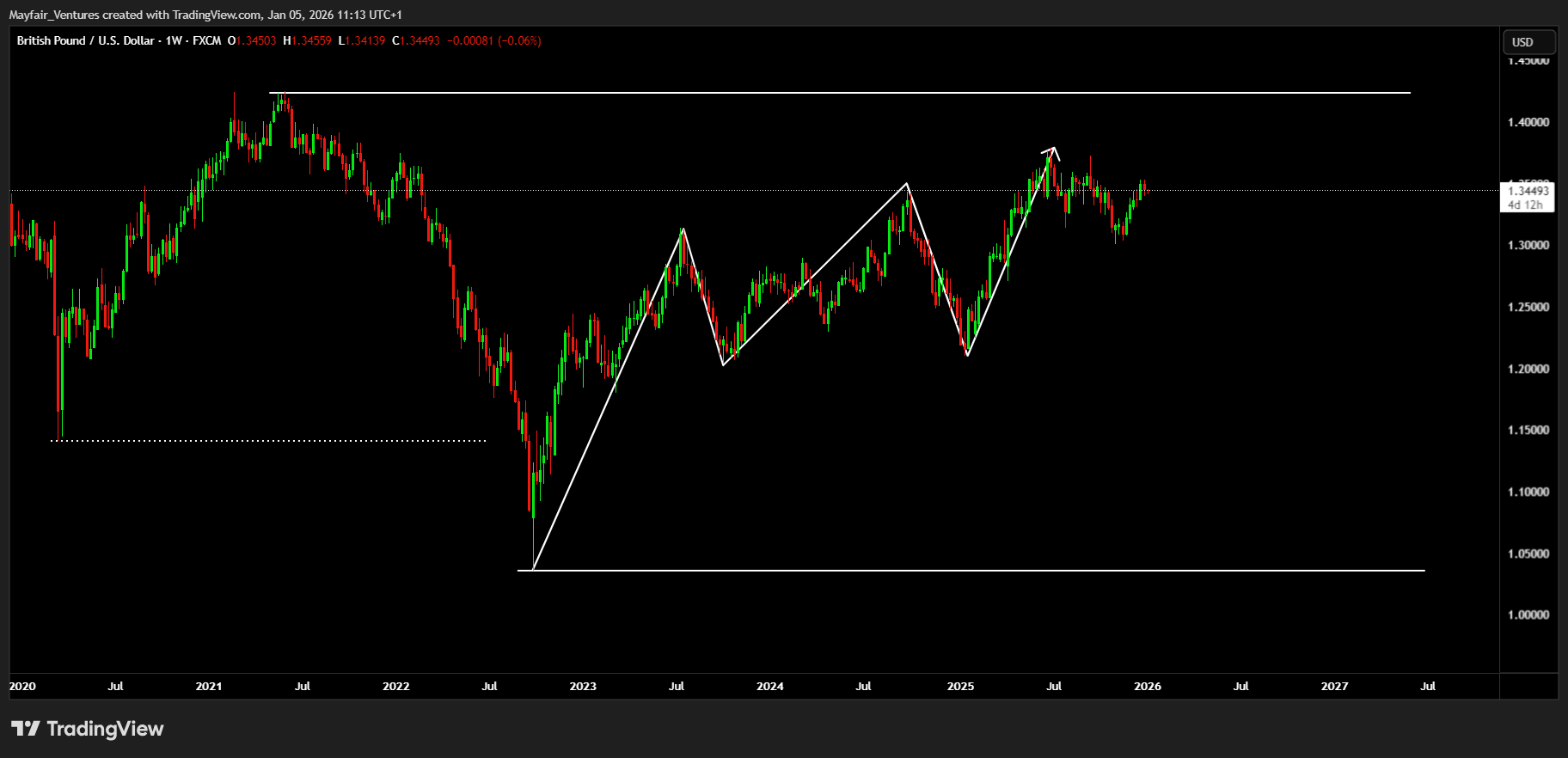
Task: Click the 2023 time axis label
Action: click(x=583, y=686)
